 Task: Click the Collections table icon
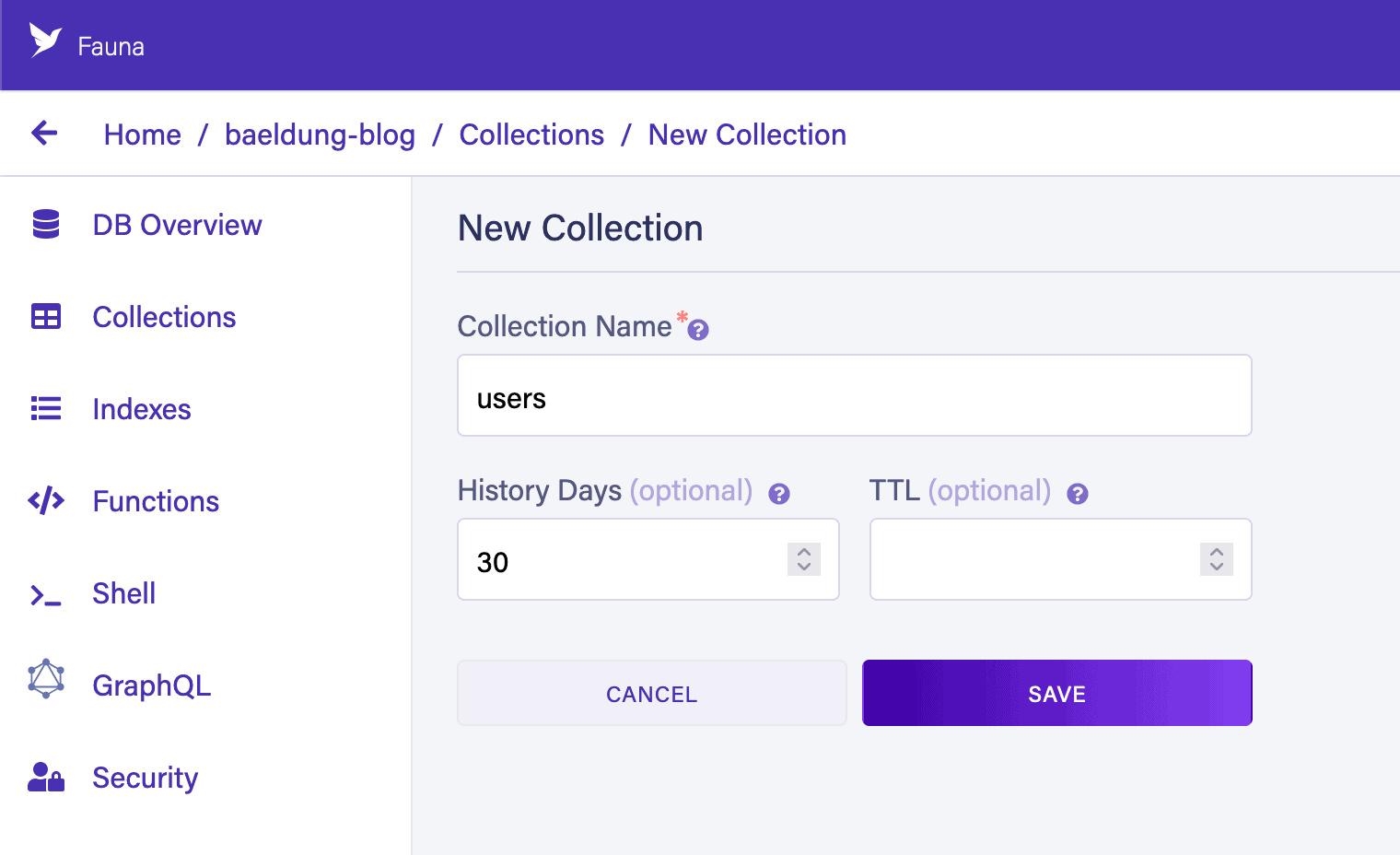[46, 317]
